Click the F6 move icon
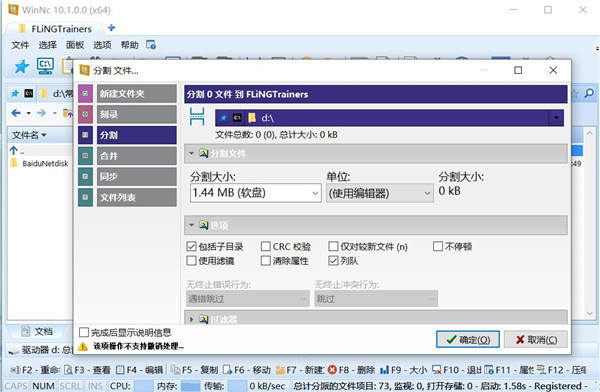 [x=228, y=370]
